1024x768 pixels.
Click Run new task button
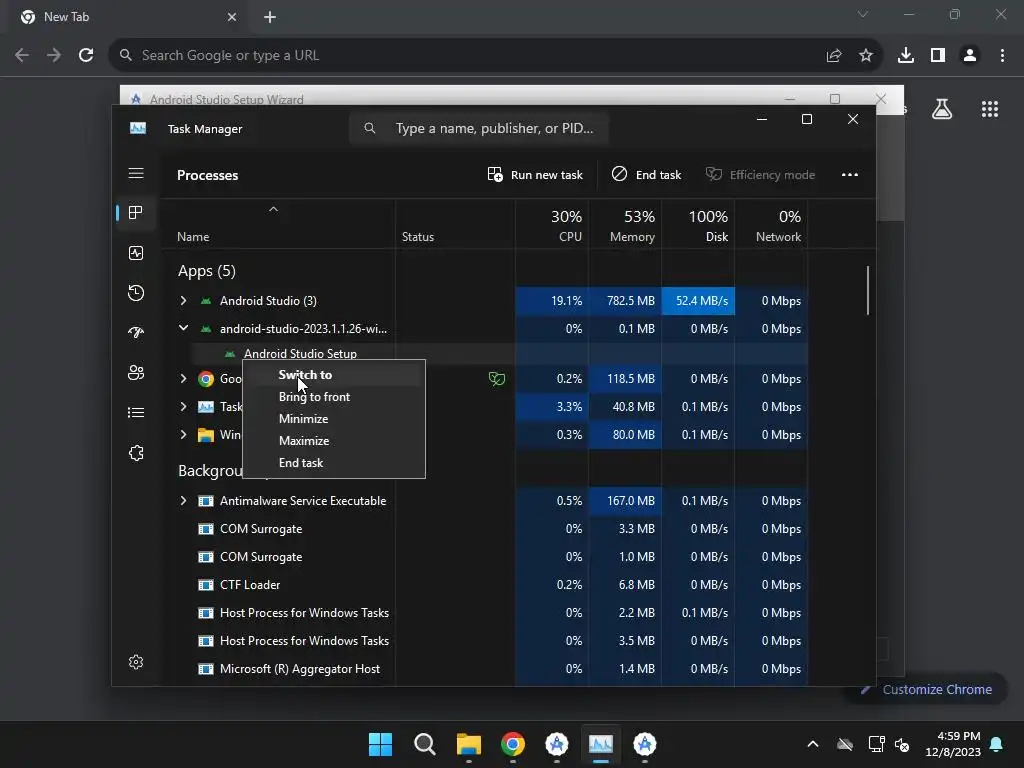tap(535, 174)
